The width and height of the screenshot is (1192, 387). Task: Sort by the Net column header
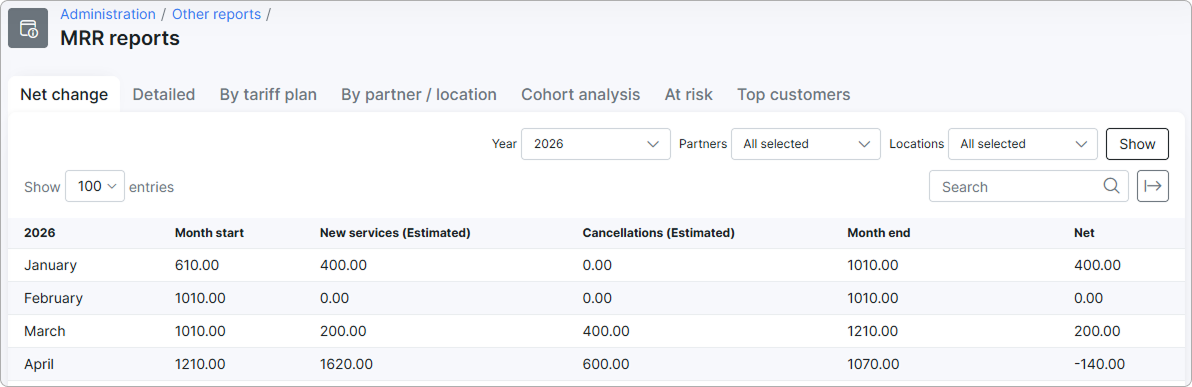(1084, 233)
